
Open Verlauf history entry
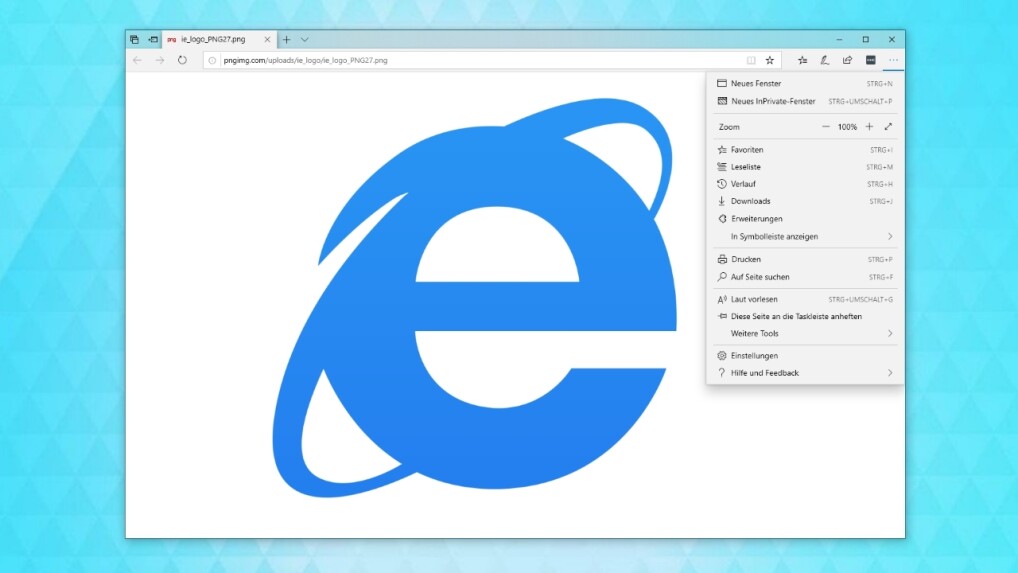click(805, 184)
